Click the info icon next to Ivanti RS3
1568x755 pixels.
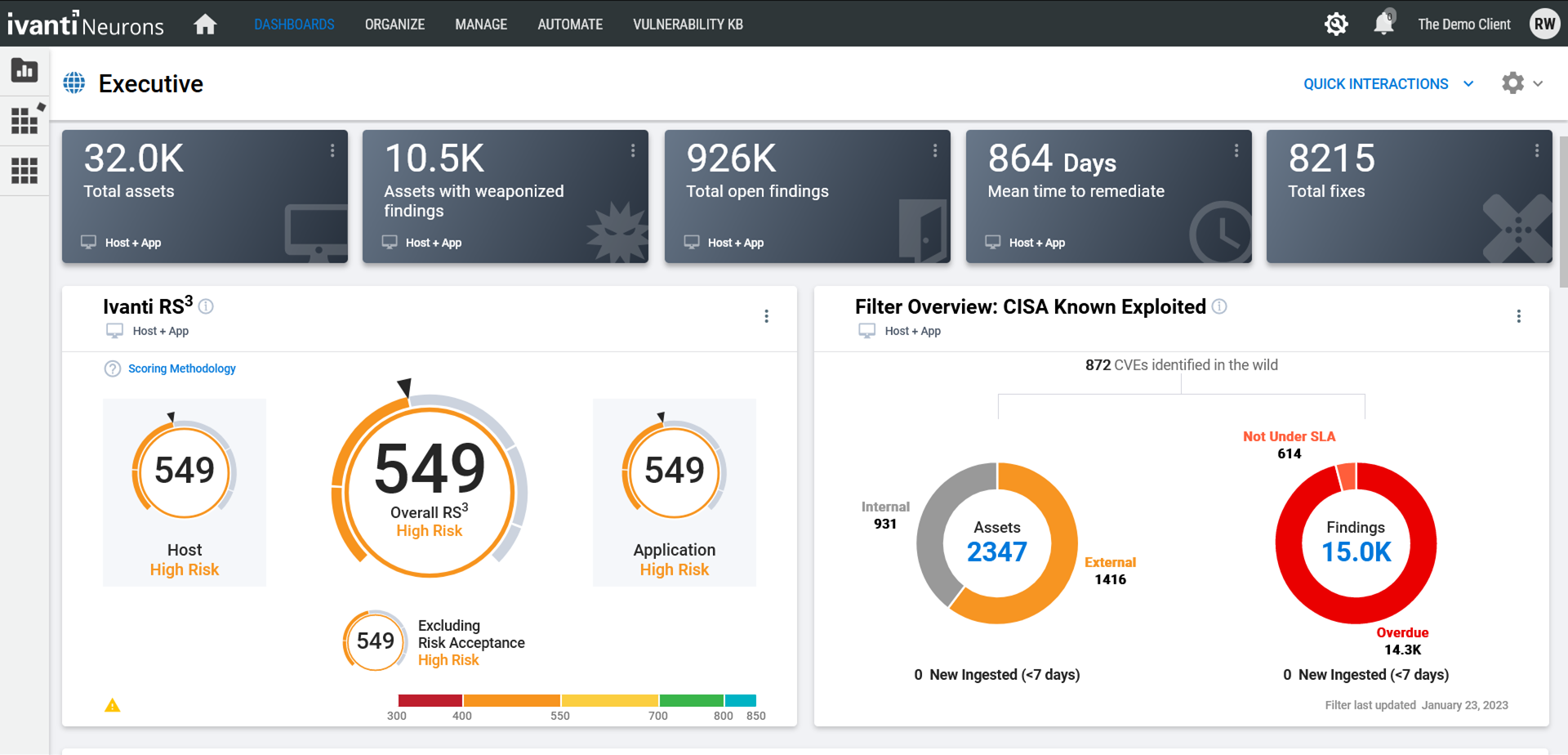[x=206, y=307]
